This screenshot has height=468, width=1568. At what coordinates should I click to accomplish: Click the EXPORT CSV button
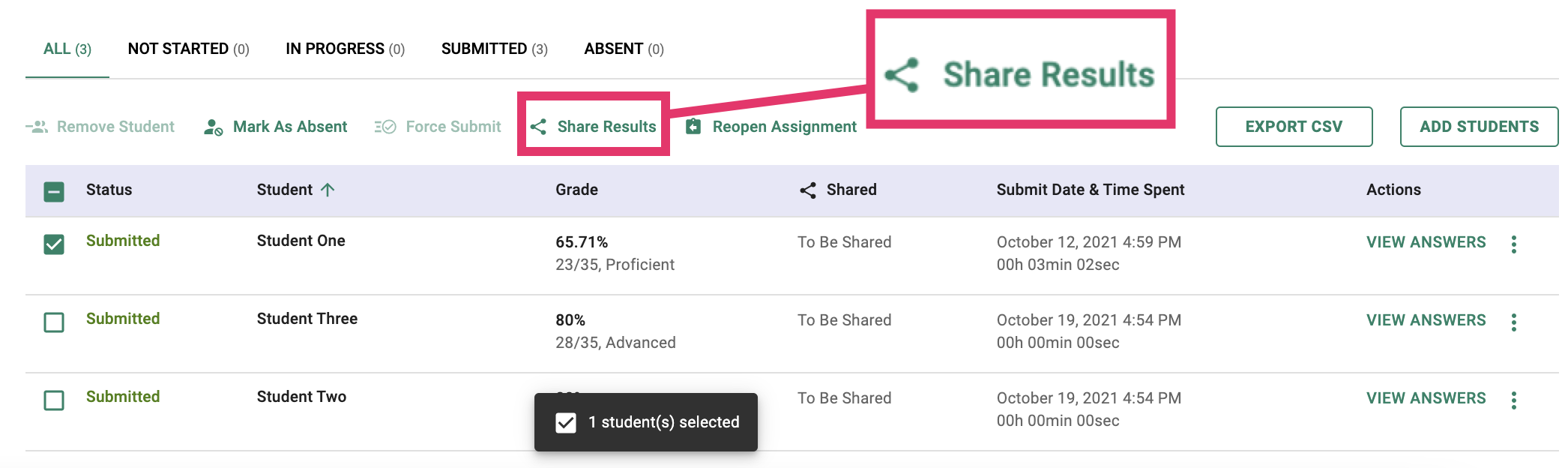coord(1294,127)
